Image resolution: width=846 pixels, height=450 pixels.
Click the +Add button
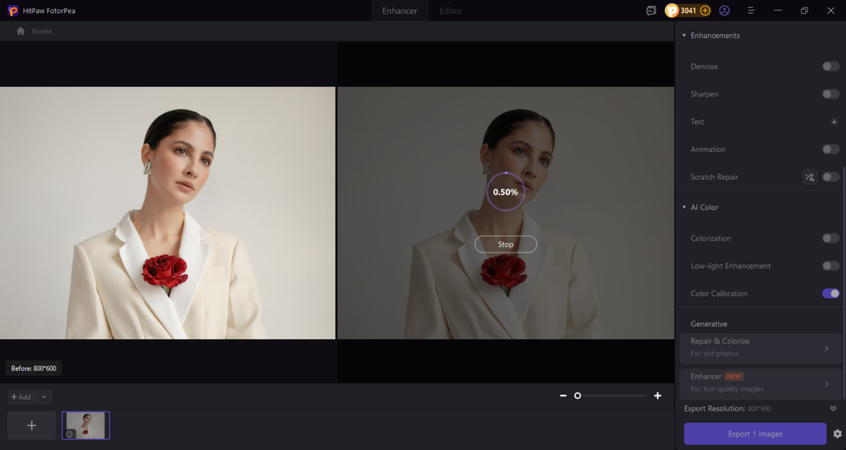point(22,397)
